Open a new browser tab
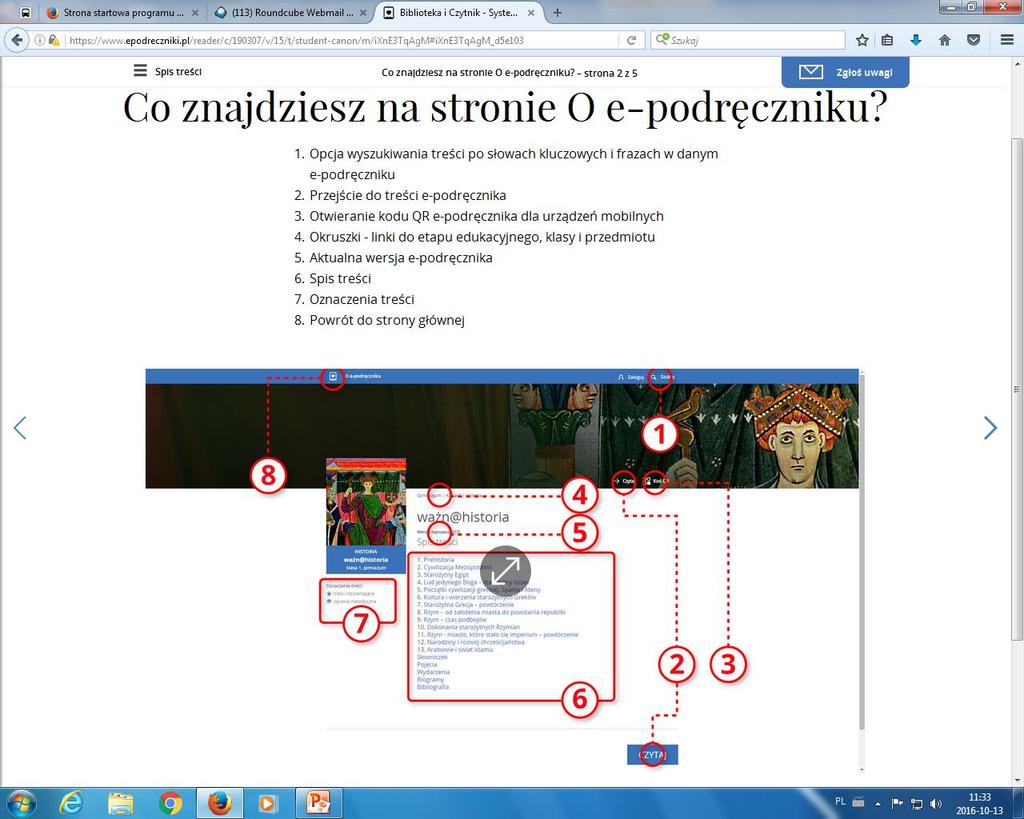Screen dimensions: 1024x819 click(x=557, y=12)
